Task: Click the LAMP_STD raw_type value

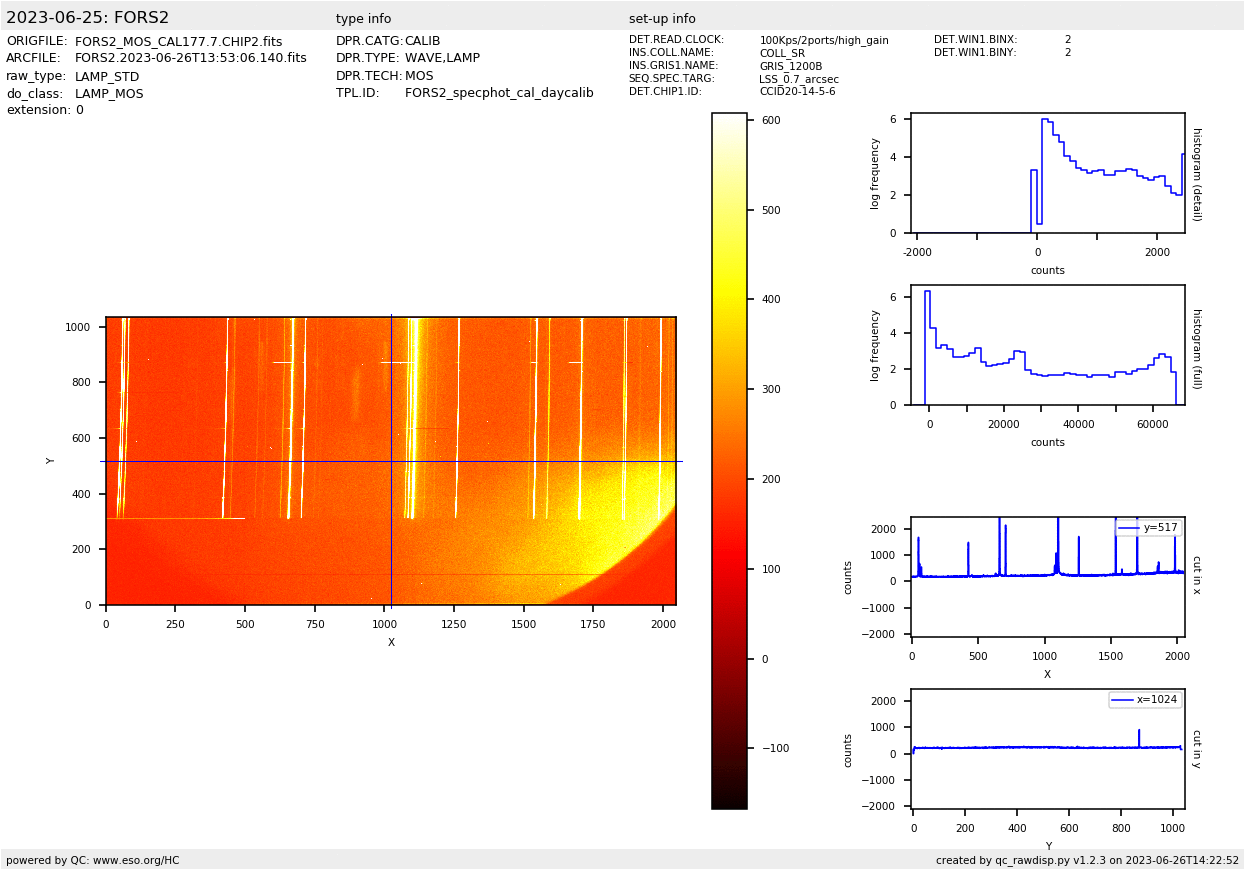Action: click(x=107, y=77)
